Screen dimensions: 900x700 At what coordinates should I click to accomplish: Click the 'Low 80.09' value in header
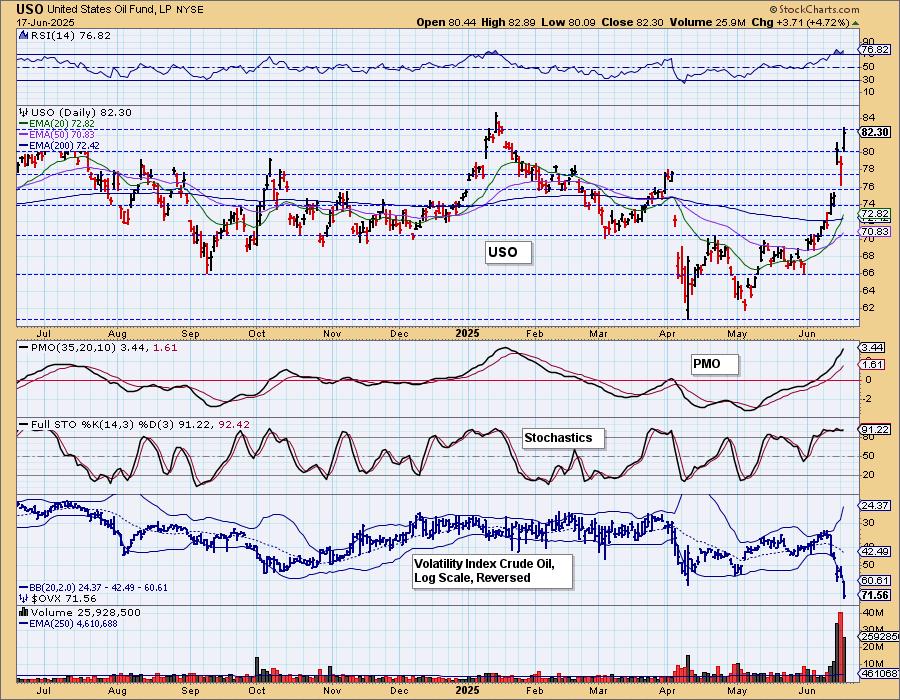[x=568, y=22]
